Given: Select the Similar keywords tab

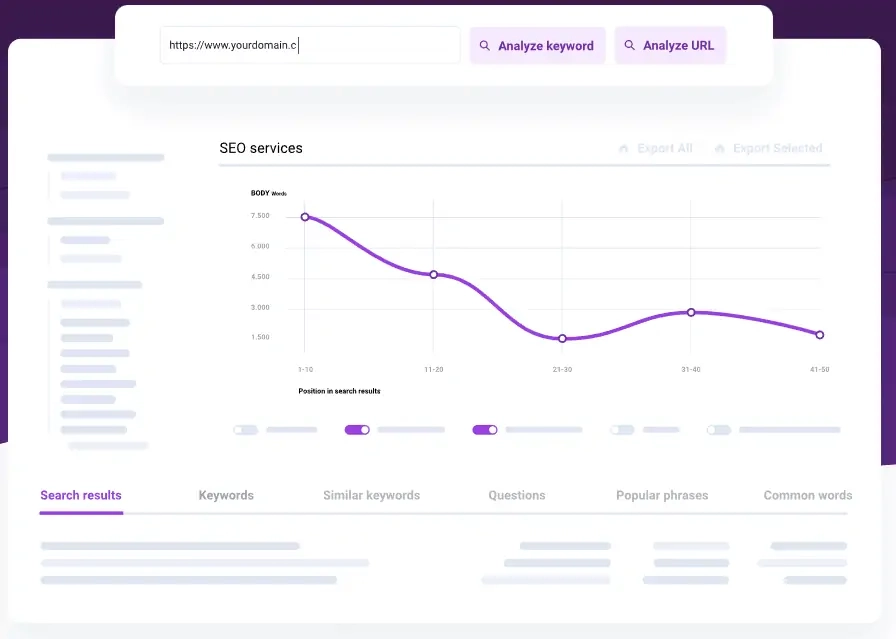Looking at the screenshot, I should click(371, 495).
